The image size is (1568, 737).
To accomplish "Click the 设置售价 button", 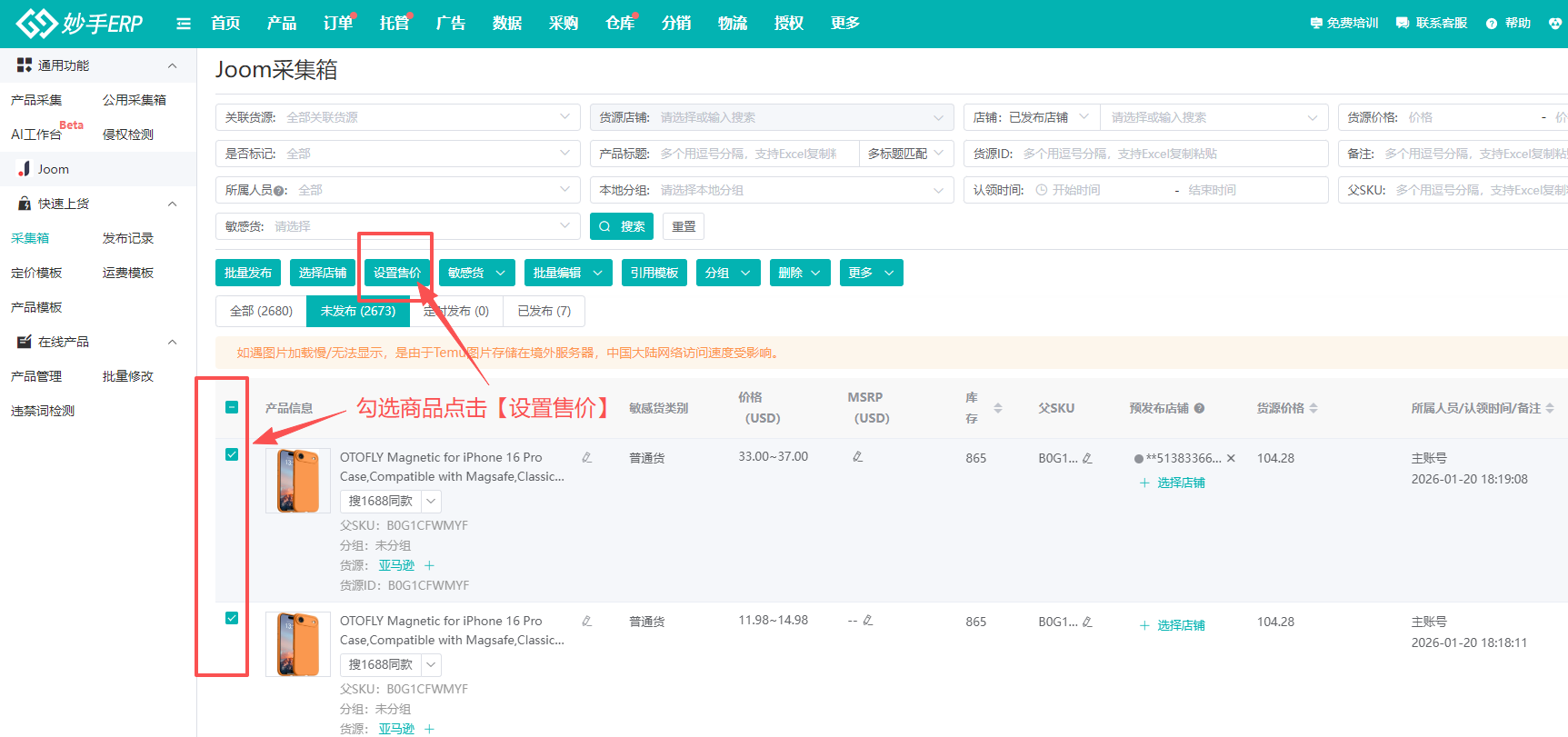I will click(x=397, y=273).
